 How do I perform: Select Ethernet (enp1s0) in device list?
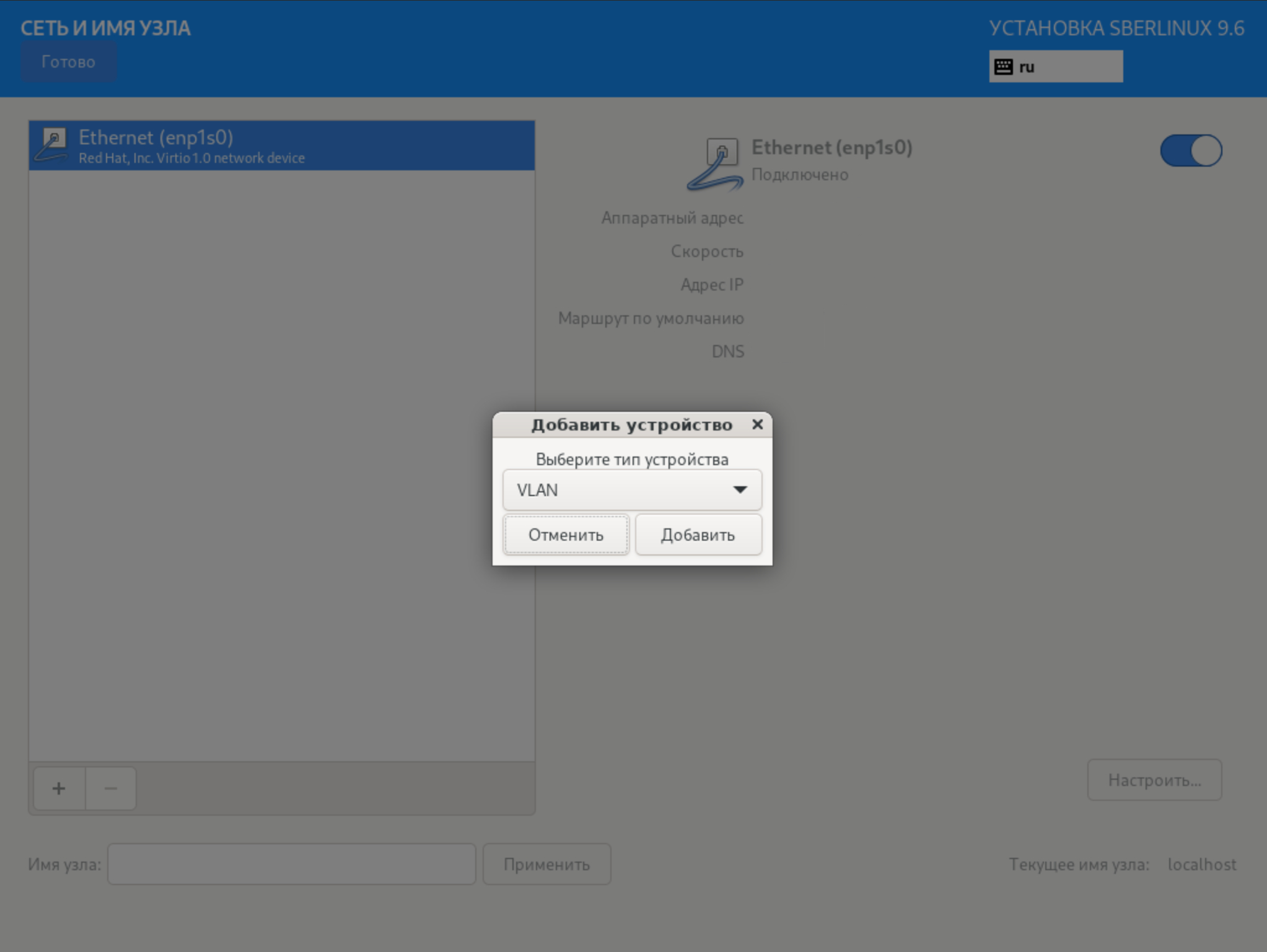click(282, 146)
